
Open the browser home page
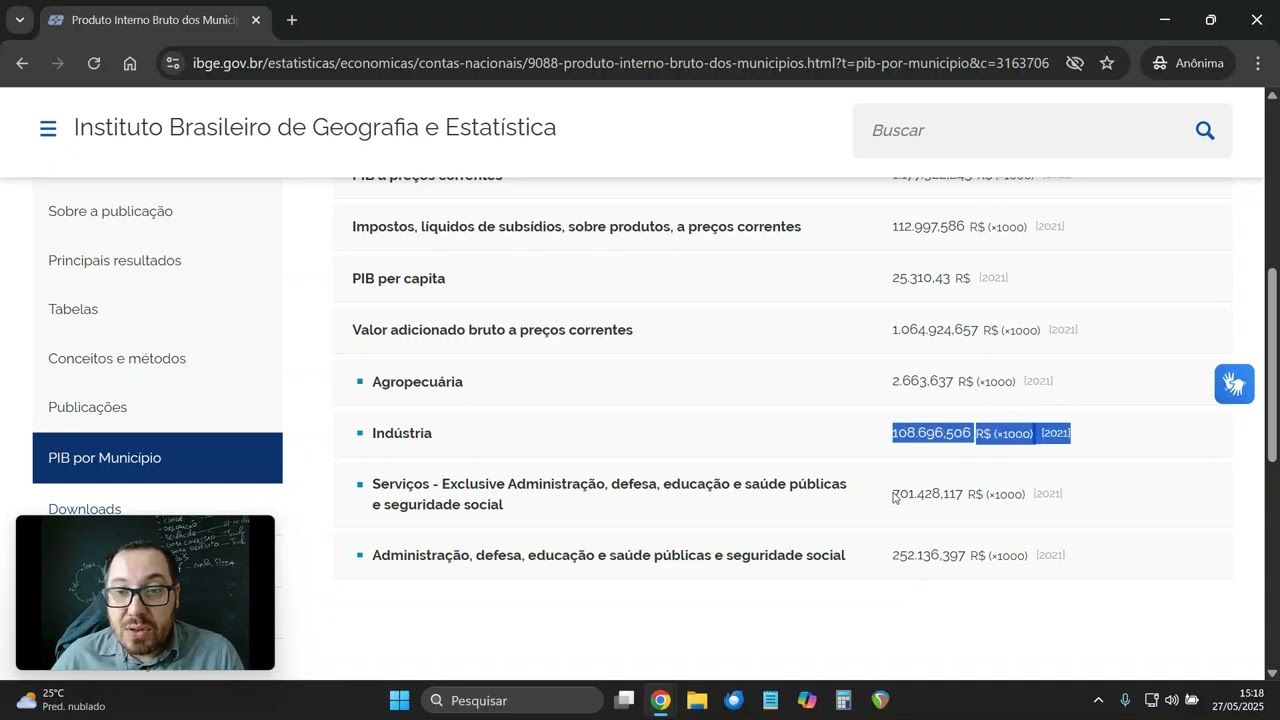[130, 63]
